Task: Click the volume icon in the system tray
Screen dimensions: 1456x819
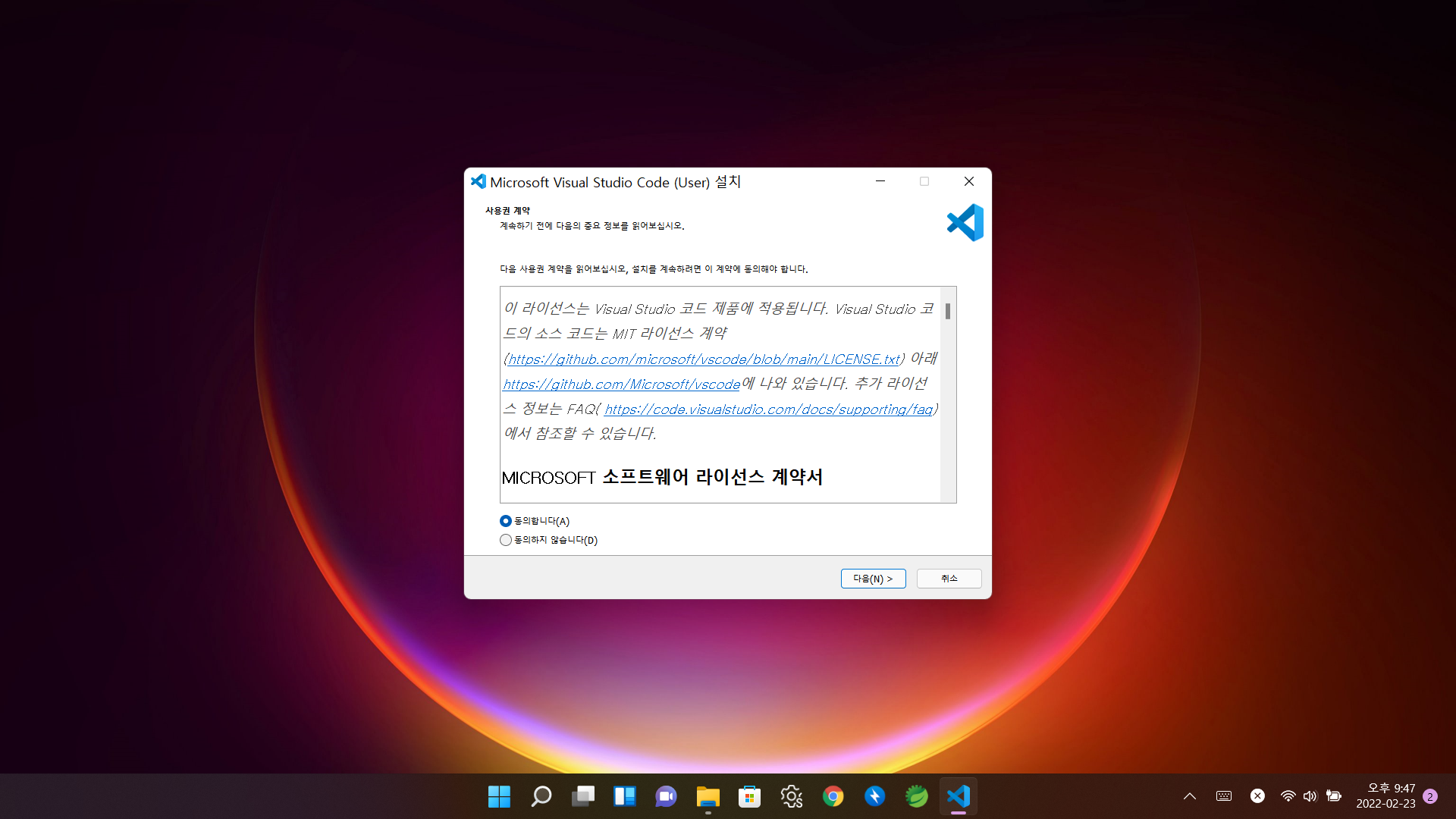Action: coord(1310,796)
